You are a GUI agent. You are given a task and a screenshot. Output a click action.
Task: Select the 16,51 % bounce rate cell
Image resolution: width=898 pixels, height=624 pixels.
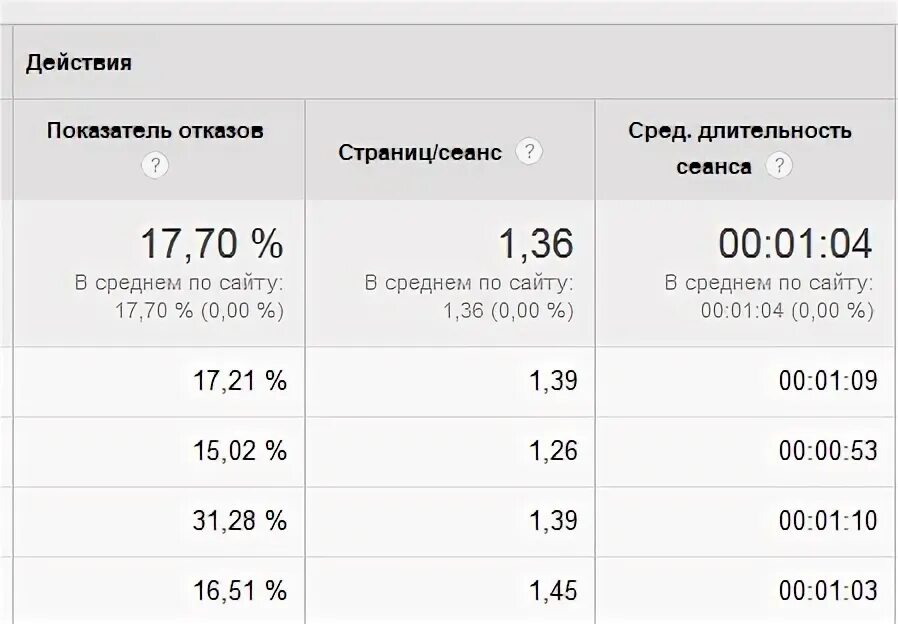point(239,591)
